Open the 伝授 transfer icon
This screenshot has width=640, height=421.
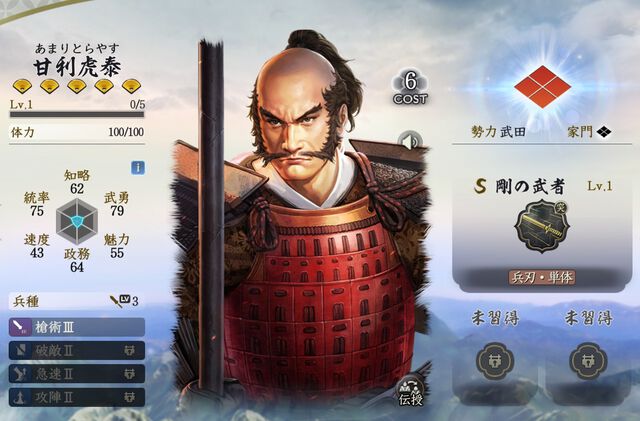pos(411,393)
